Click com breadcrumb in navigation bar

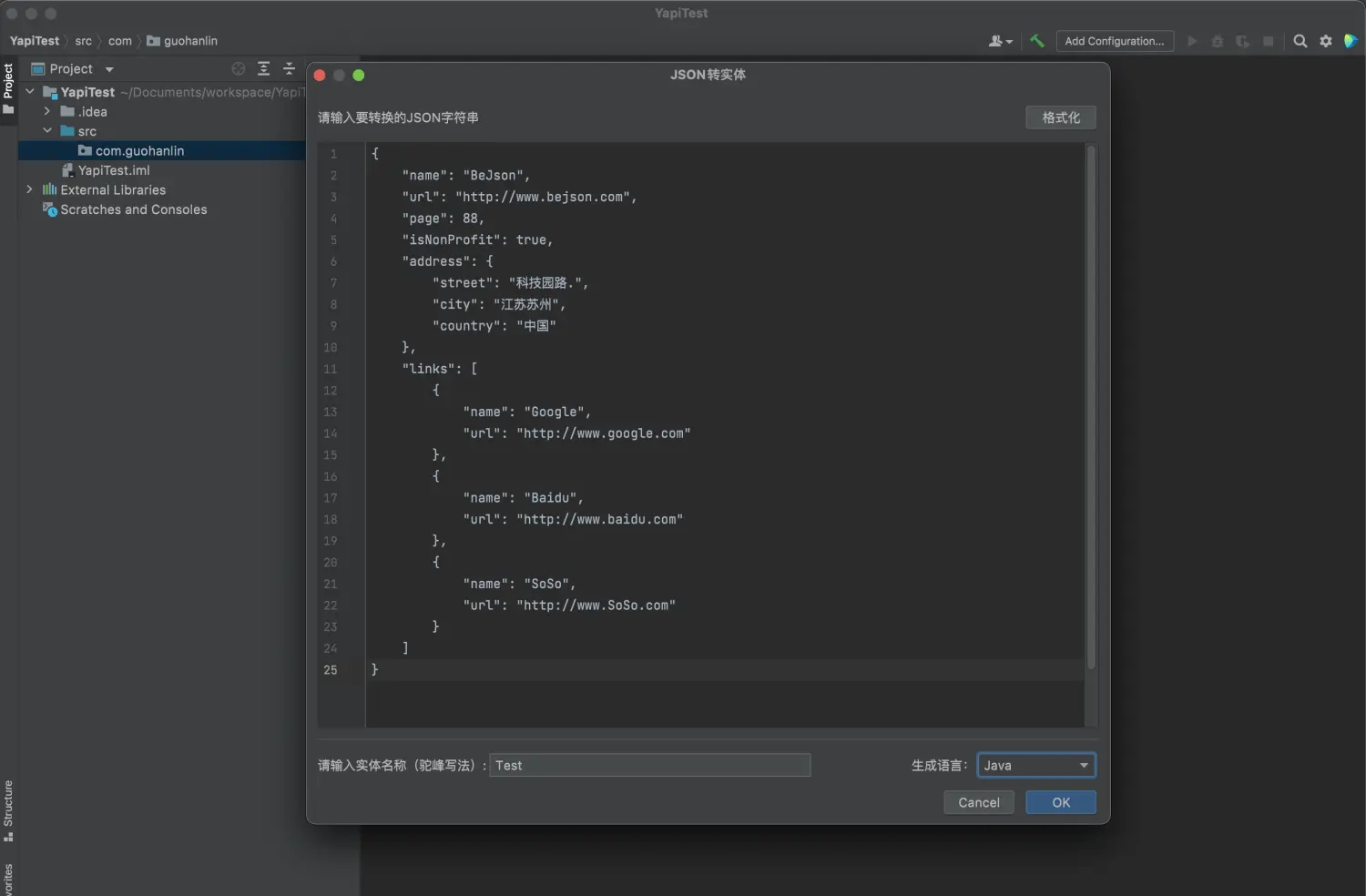[x=119, y=41]
